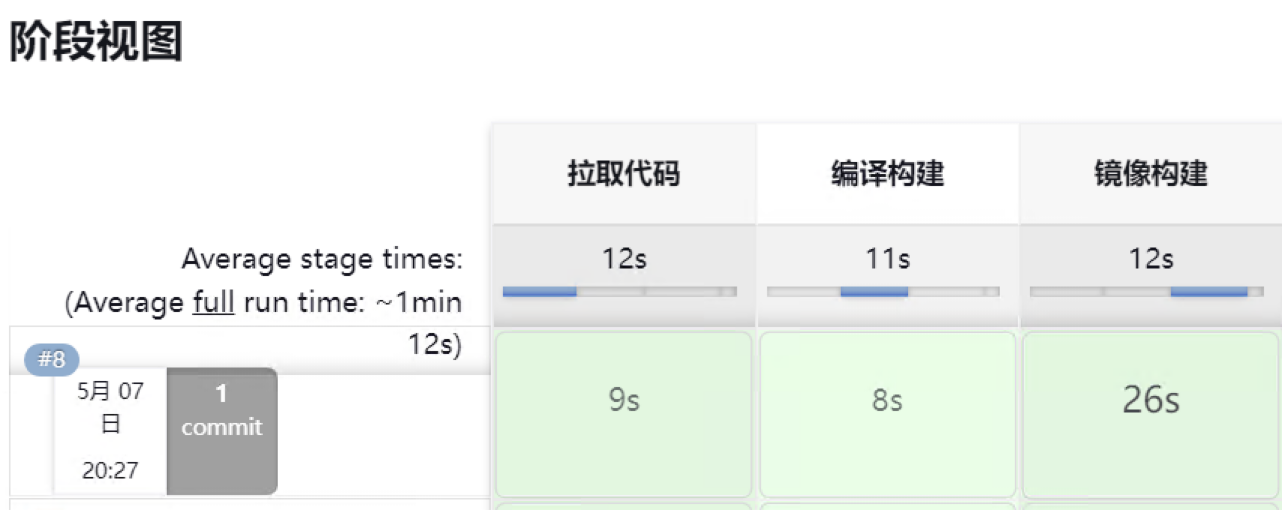This screenshot has width=1282, height=510.
Task: Click the "Average stage times:" label
Action: pos(321,260)
